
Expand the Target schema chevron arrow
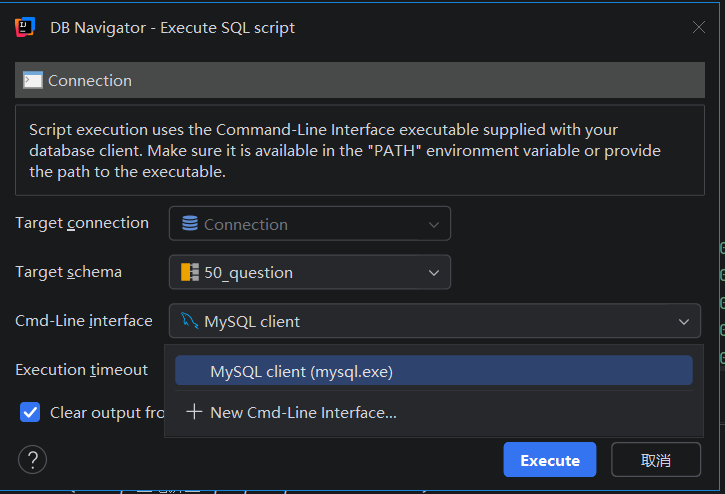[x=434, y=272]
